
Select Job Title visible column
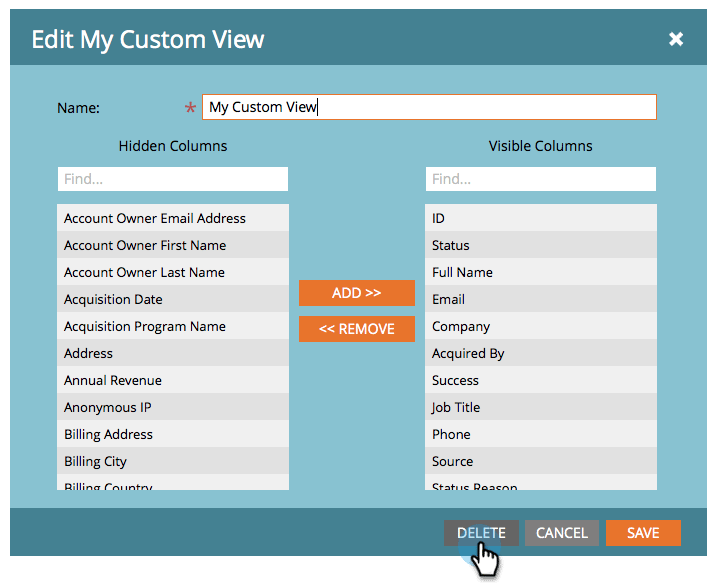[x=541, y=406]
